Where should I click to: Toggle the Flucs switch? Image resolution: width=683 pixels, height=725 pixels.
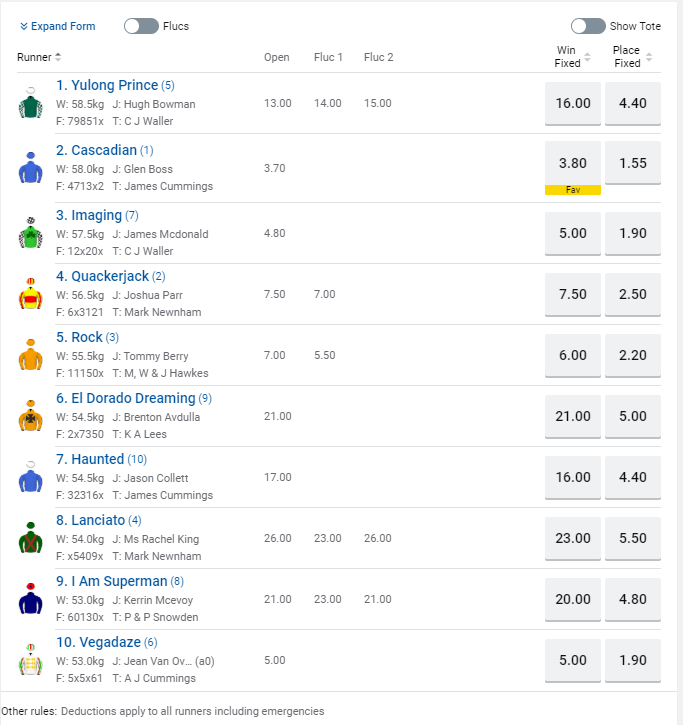pyautogui.click(x=141, y=26)
